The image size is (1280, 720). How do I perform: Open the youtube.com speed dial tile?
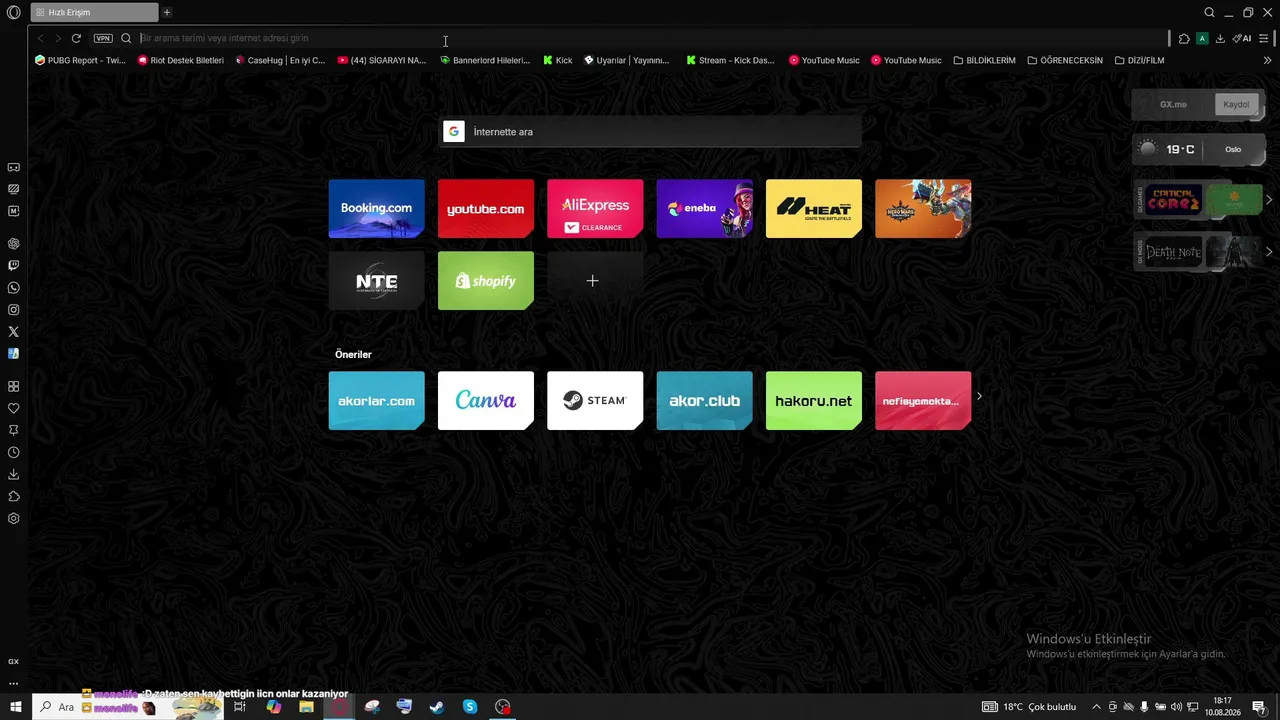click(486, 209)
